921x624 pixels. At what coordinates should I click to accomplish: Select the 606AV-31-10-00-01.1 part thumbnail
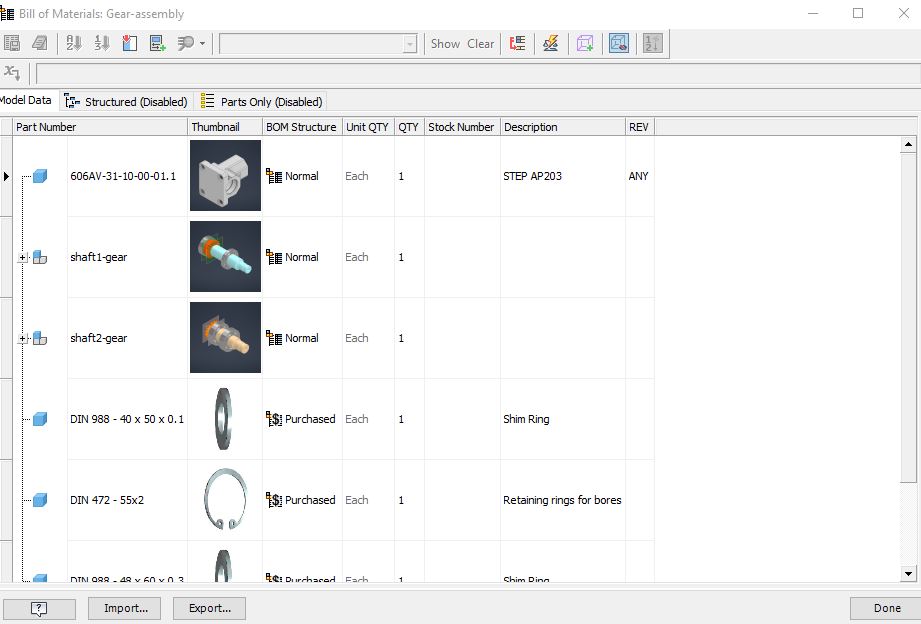pyautogui.click(x=225, y=176)
